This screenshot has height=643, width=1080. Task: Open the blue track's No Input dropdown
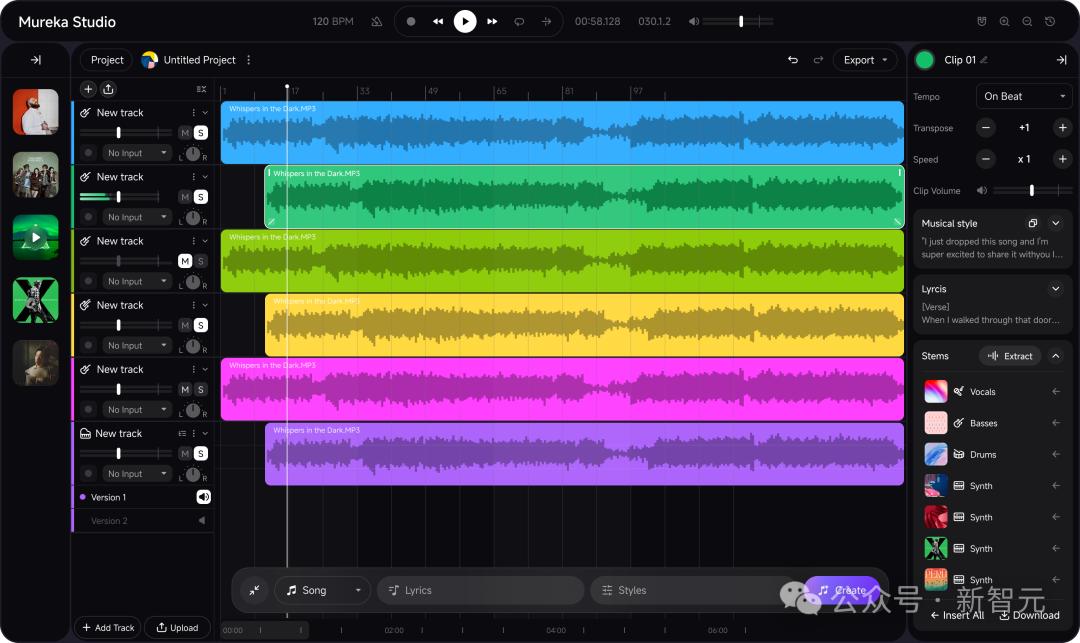pyautogui.click(x=136, y=153)
